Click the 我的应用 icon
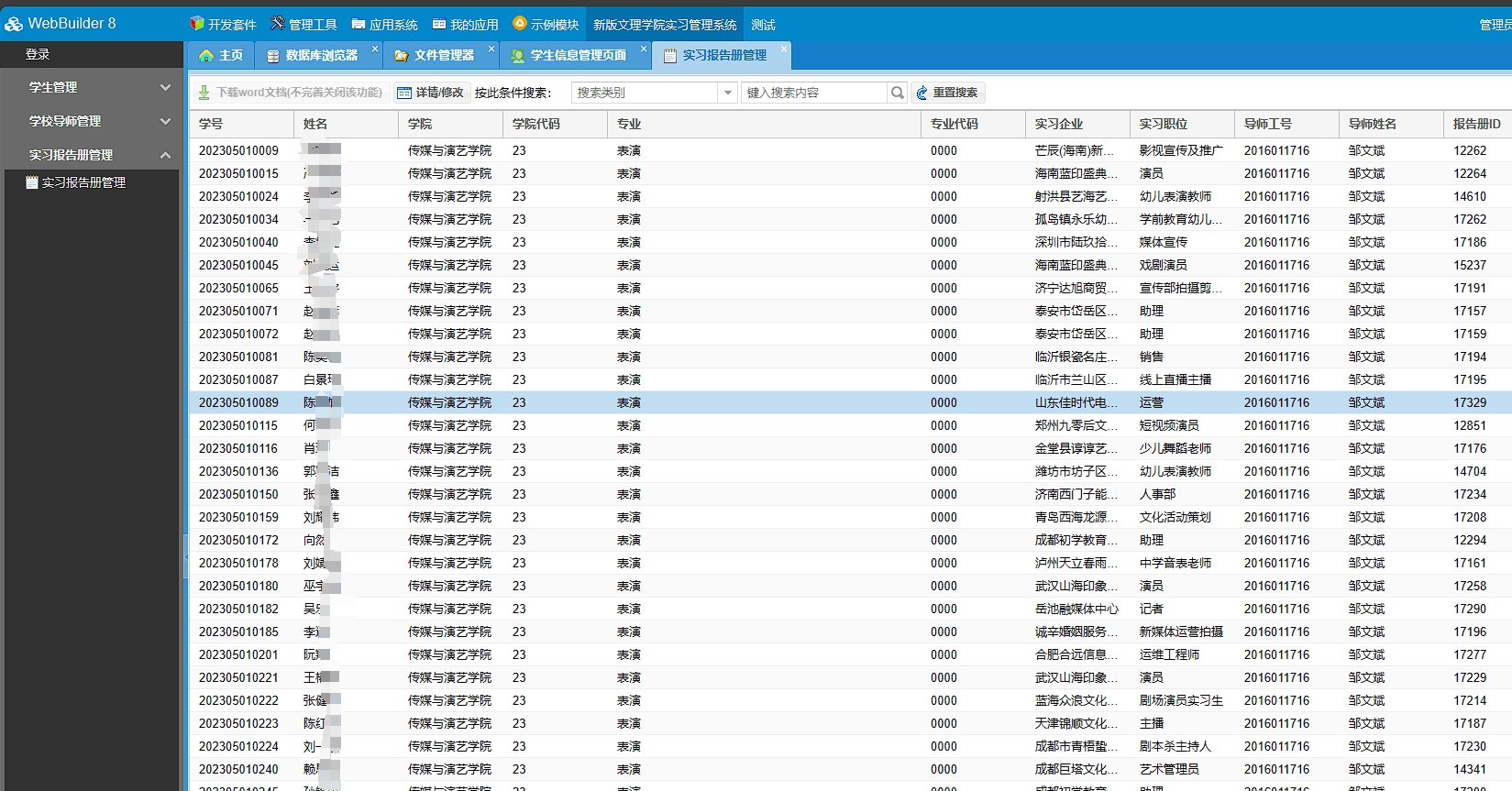 (438, 24)
